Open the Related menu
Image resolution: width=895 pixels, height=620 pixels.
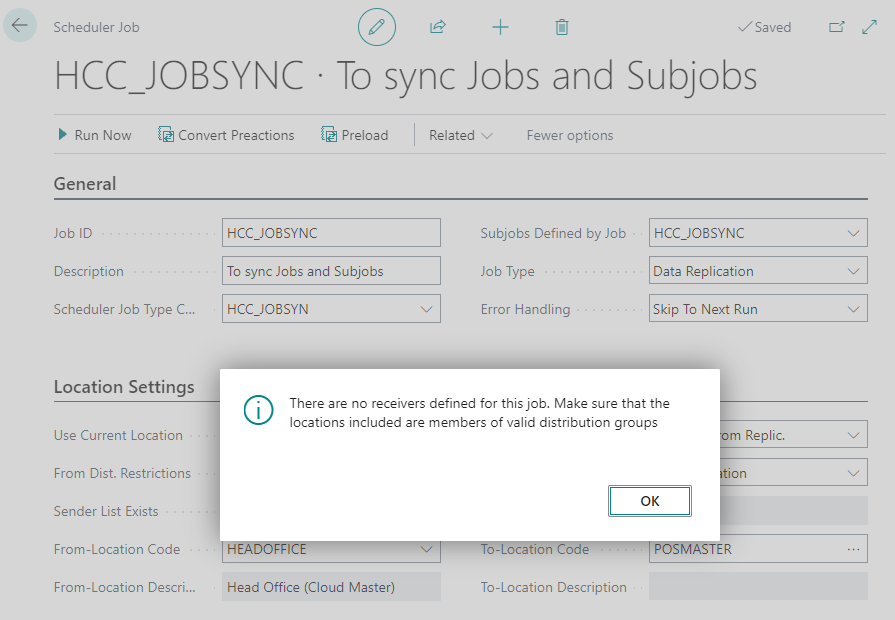(x=461, y=135)
